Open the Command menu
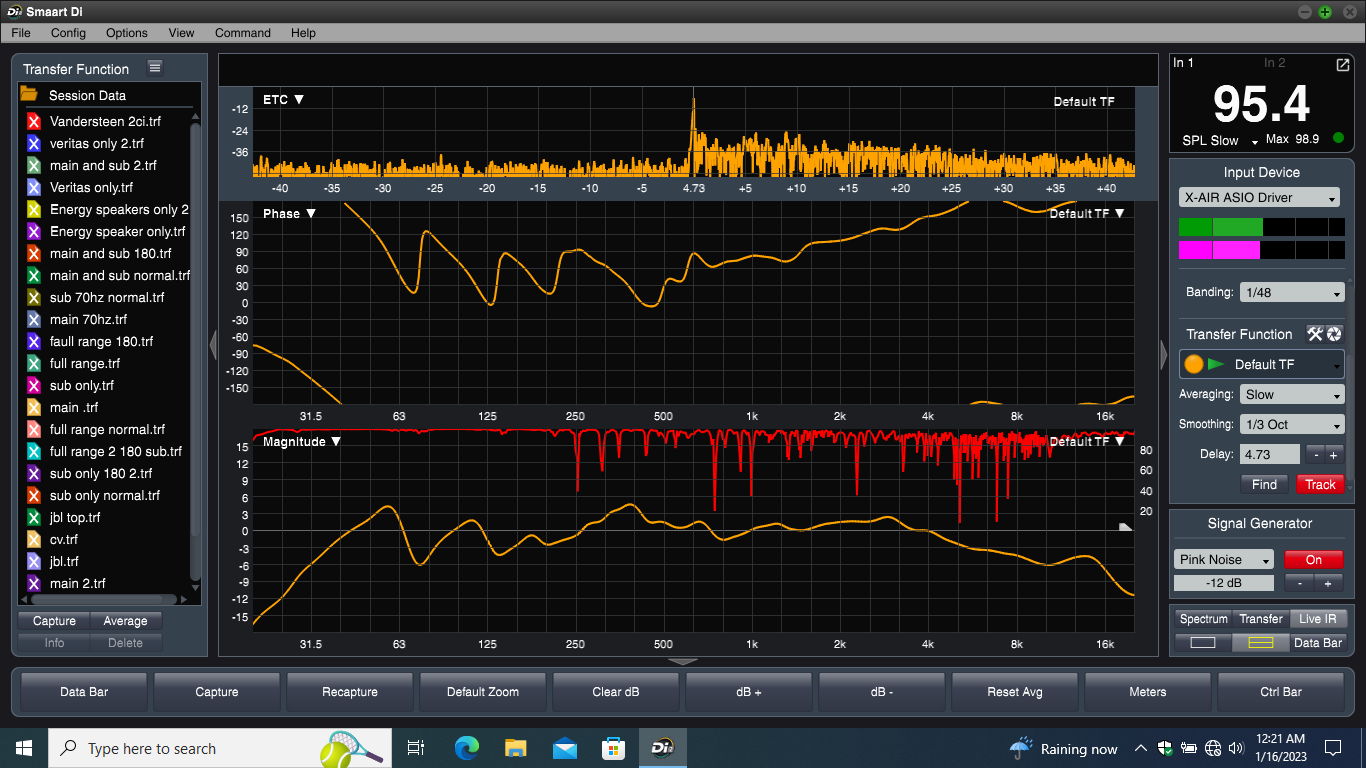The height and width of the screenshot is (768, 1366). (x=243, y=33)
